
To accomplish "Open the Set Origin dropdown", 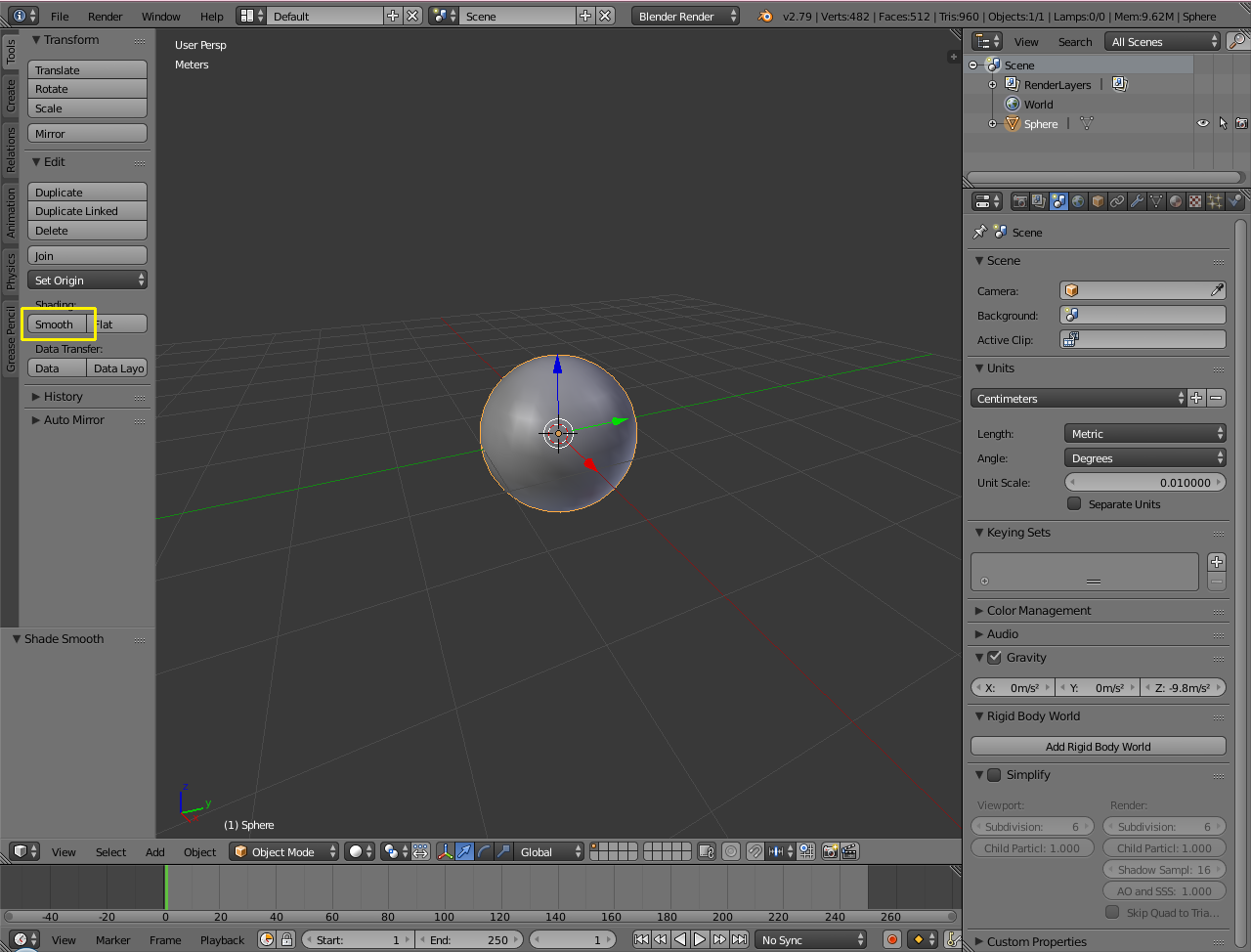I will pos(88,281).
